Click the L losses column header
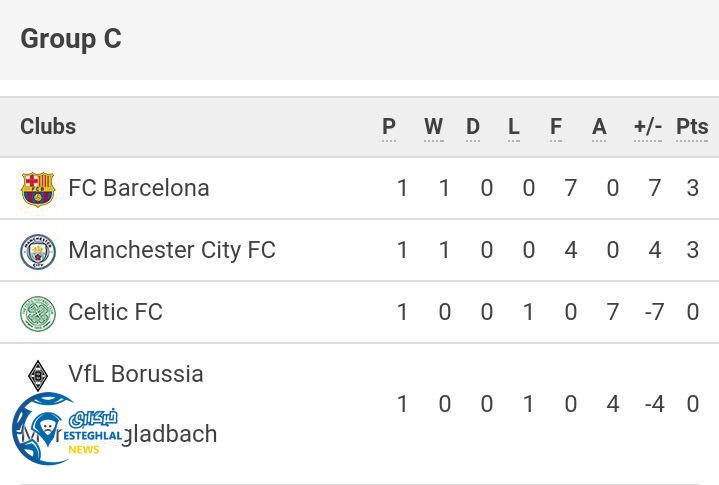 pyautogui.click(x=514, y=127)
